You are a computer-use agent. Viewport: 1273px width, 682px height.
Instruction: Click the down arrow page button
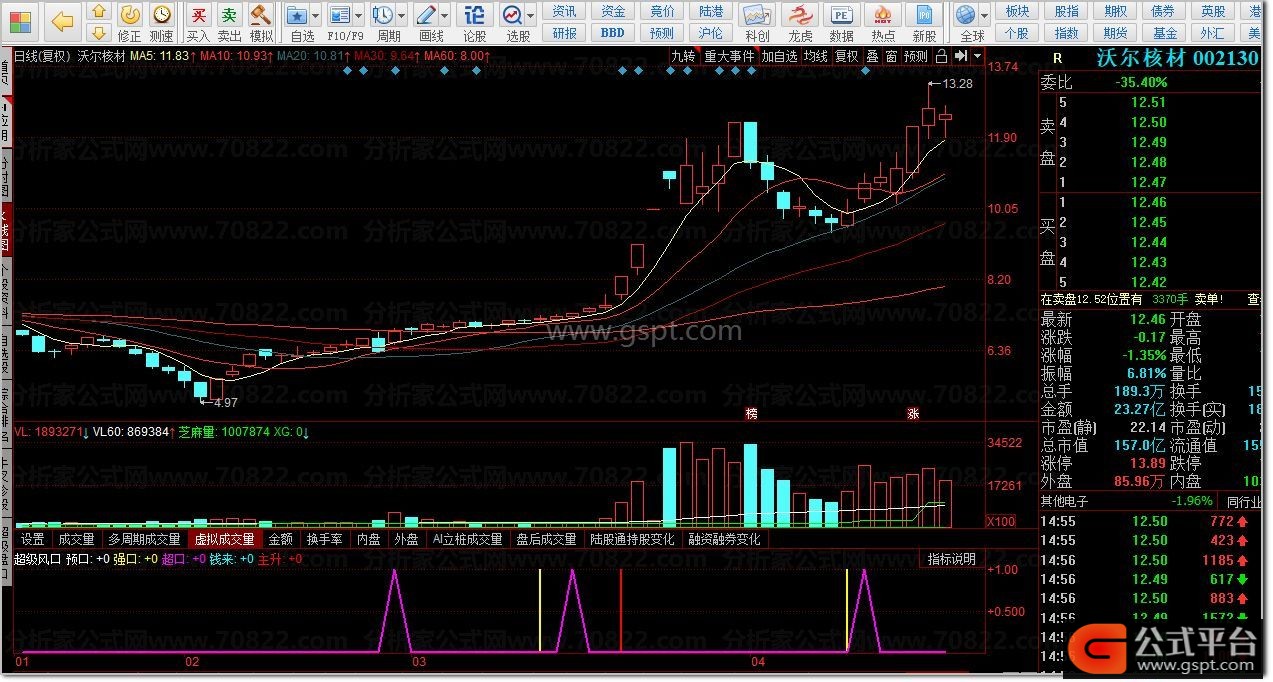click(x=98, y=33)
